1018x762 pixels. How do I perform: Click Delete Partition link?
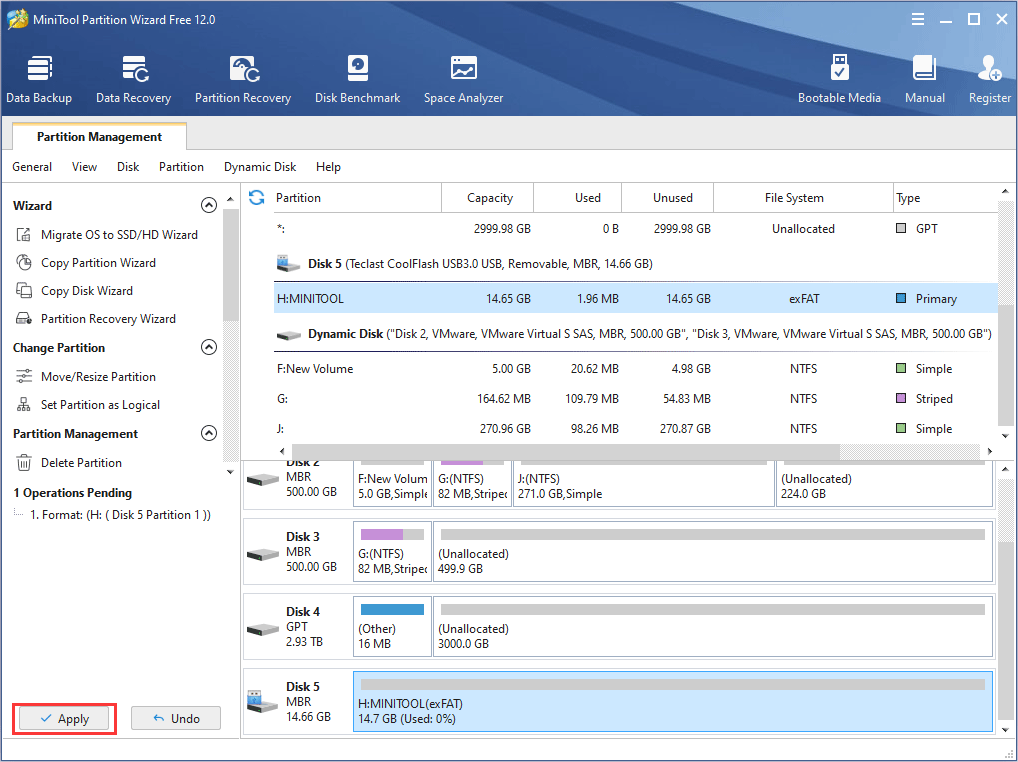click(81, 463)
